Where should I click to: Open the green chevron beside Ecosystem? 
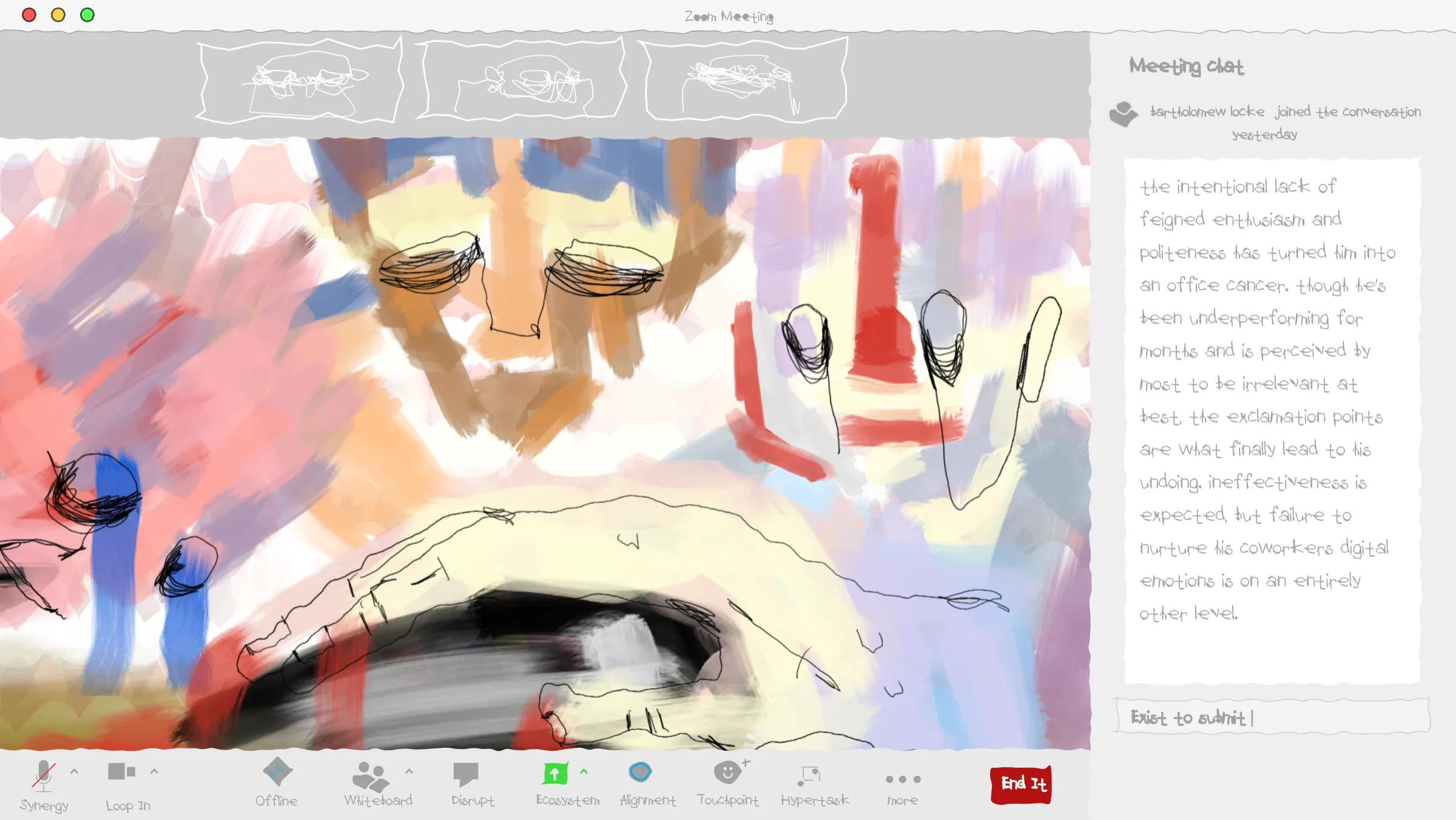(584, 771)
